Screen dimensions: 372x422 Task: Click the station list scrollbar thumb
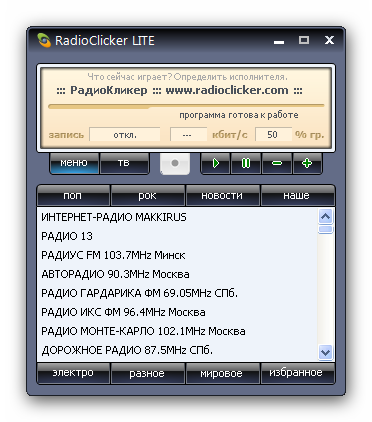pos(325,229)
